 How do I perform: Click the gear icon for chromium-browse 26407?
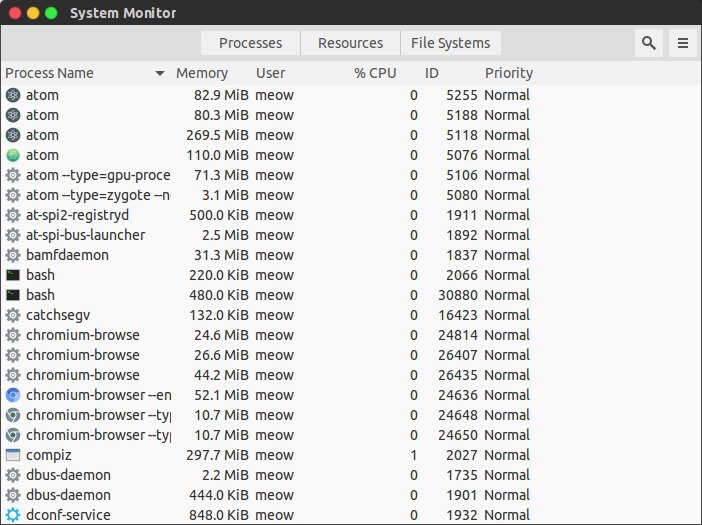point(13,355)
